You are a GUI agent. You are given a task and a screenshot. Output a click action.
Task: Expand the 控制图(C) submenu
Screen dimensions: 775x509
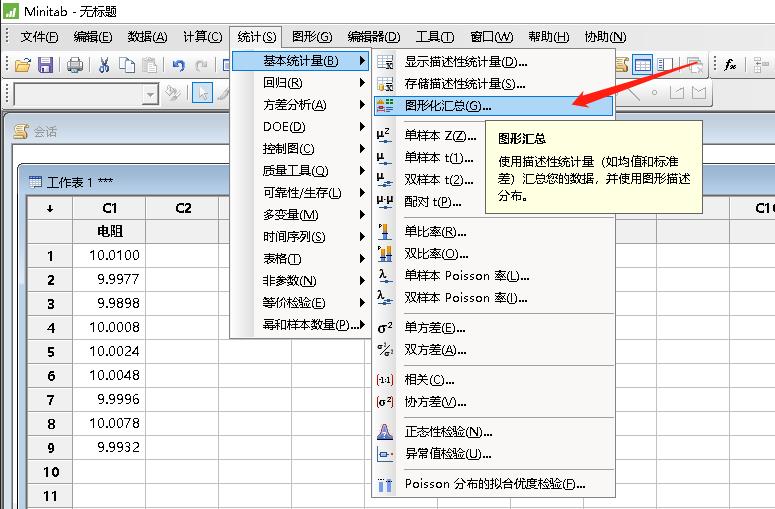pyautogui.click(x=301, y=149)
